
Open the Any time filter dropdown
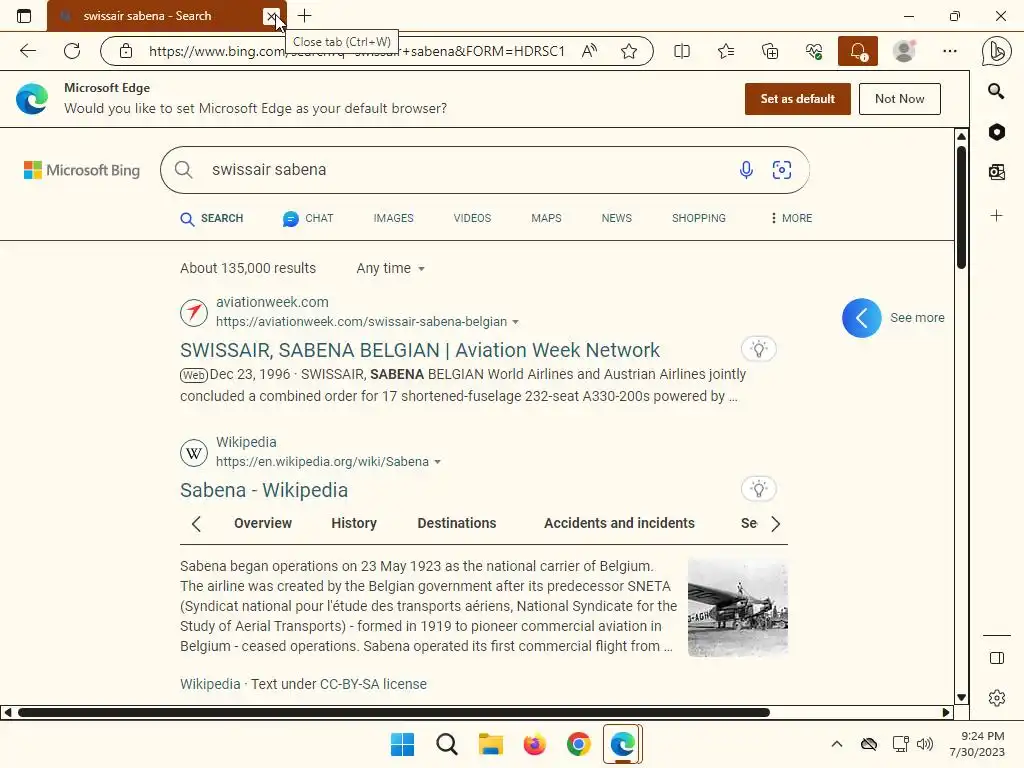pos(391,268)
